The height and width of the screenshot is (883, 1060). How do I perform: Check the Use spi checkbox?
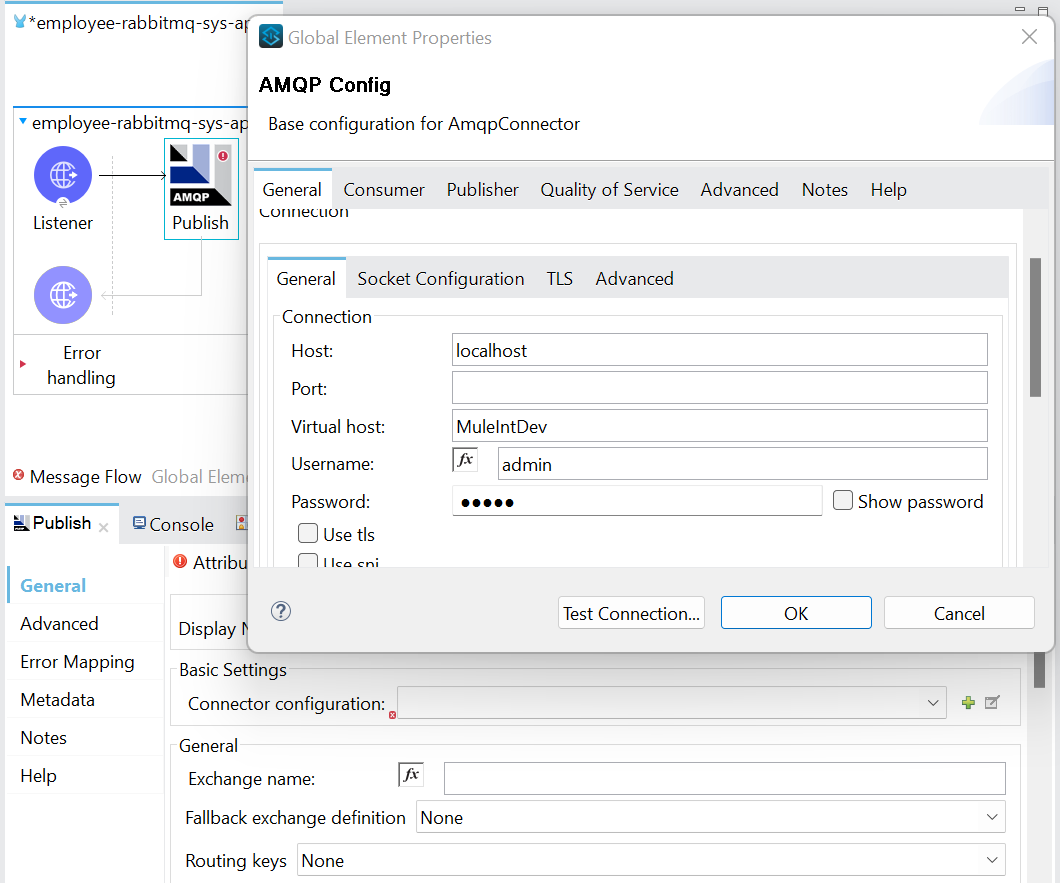click(308, 561)
